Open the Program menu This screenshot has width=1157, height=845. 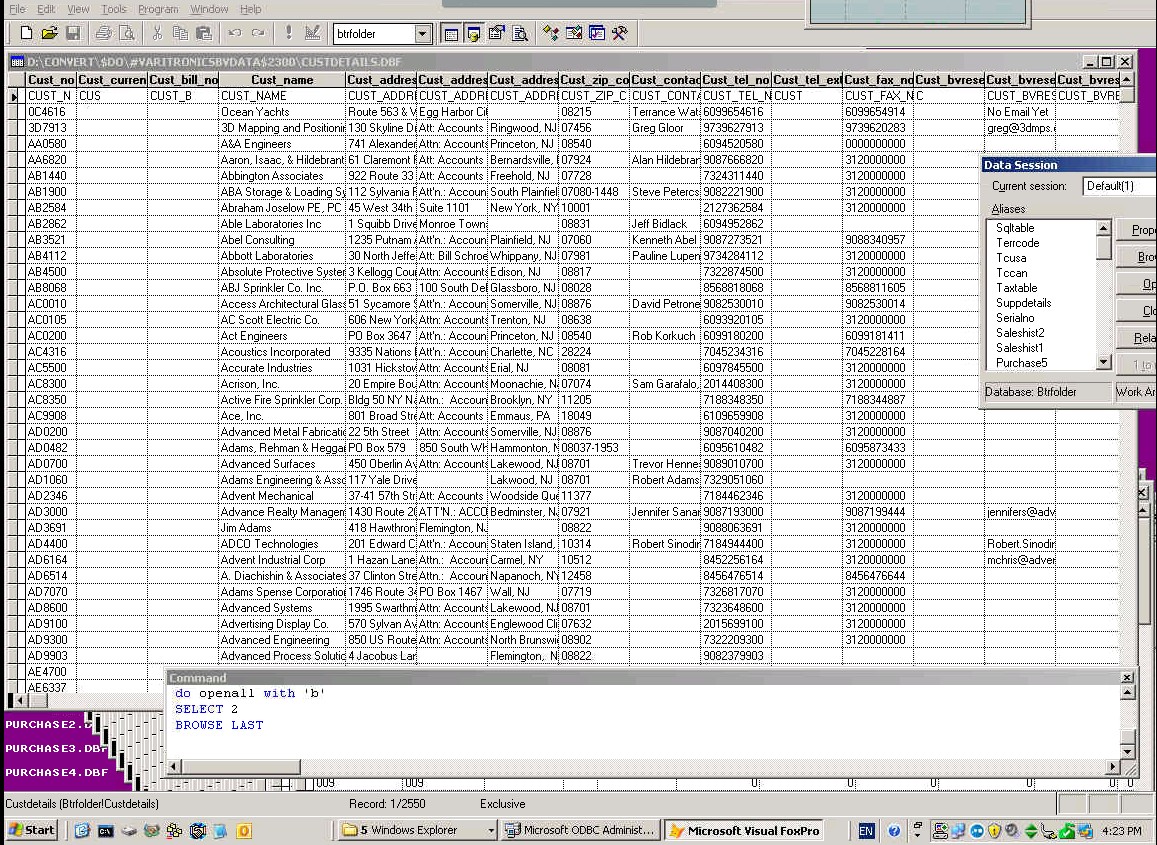(158, 9)
